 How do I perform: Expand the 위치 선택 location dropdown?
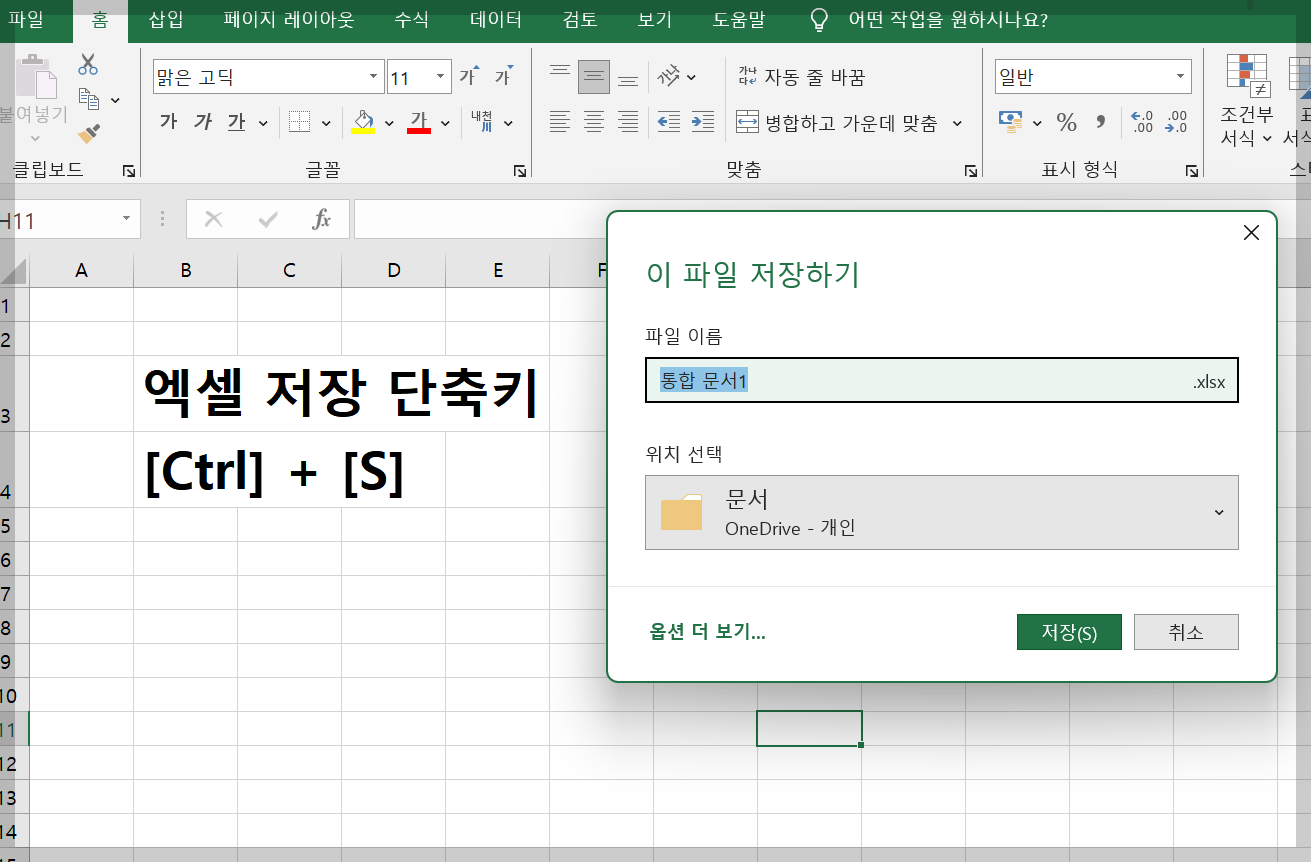point(1219,512)
